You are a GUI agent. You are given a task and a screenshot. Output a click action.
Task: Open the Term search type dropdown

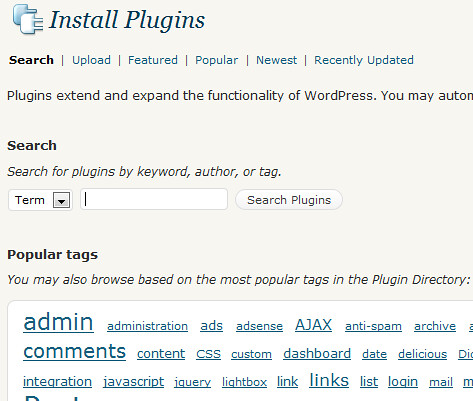click(x=40, y=200)
